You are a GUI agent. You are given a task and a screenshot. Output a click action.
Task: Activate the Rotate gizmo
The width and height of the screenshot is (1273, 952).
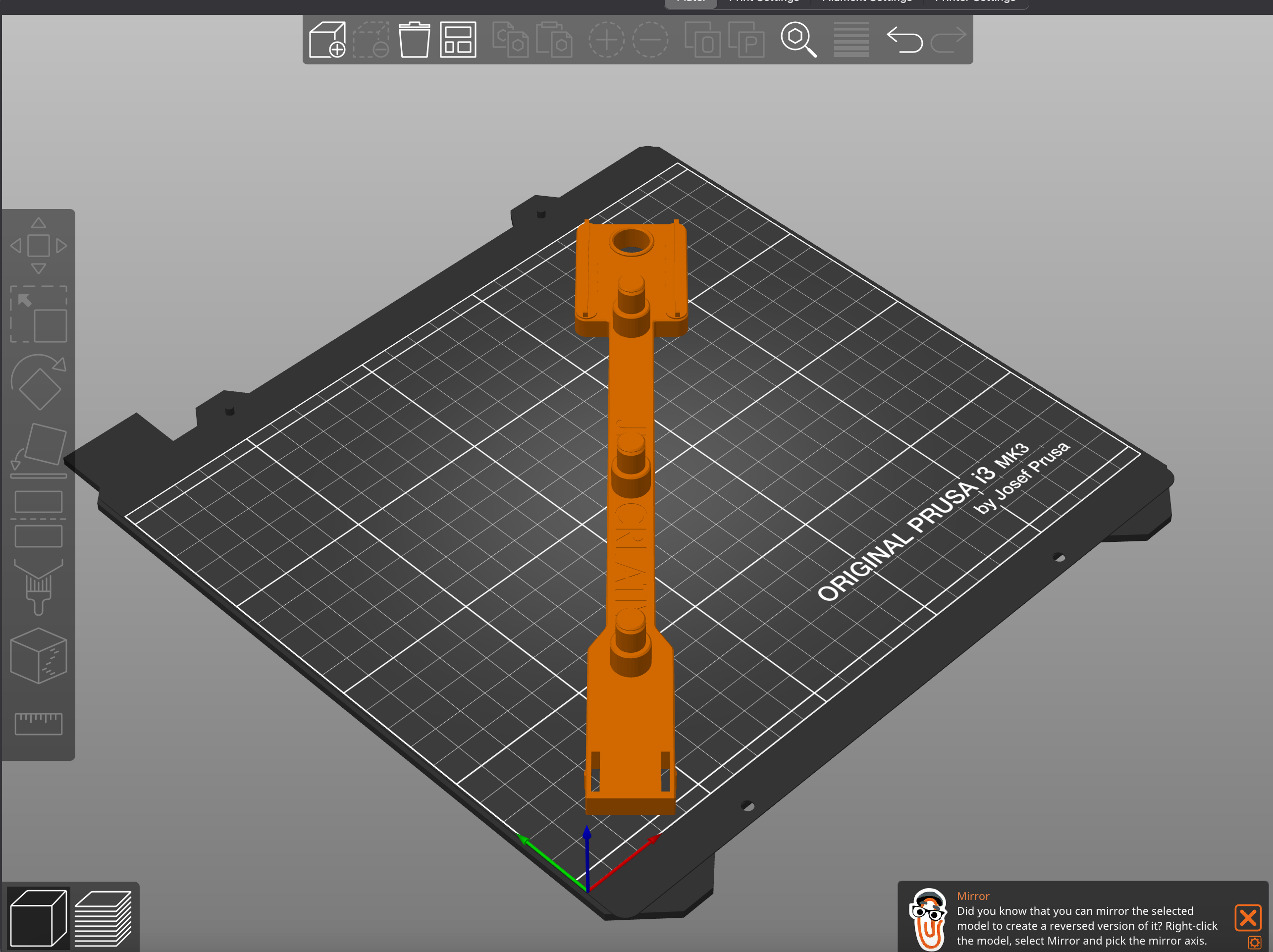click(x=38, y=382)
